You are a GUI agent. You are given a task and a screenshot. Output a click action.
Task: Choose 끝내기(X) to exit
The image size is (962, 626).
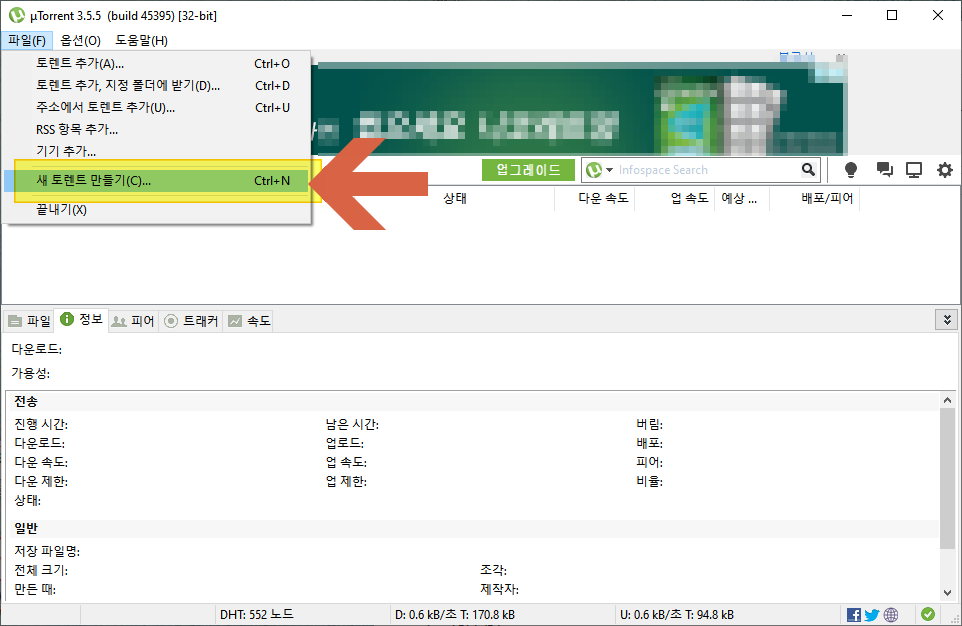tap(156, 210)
